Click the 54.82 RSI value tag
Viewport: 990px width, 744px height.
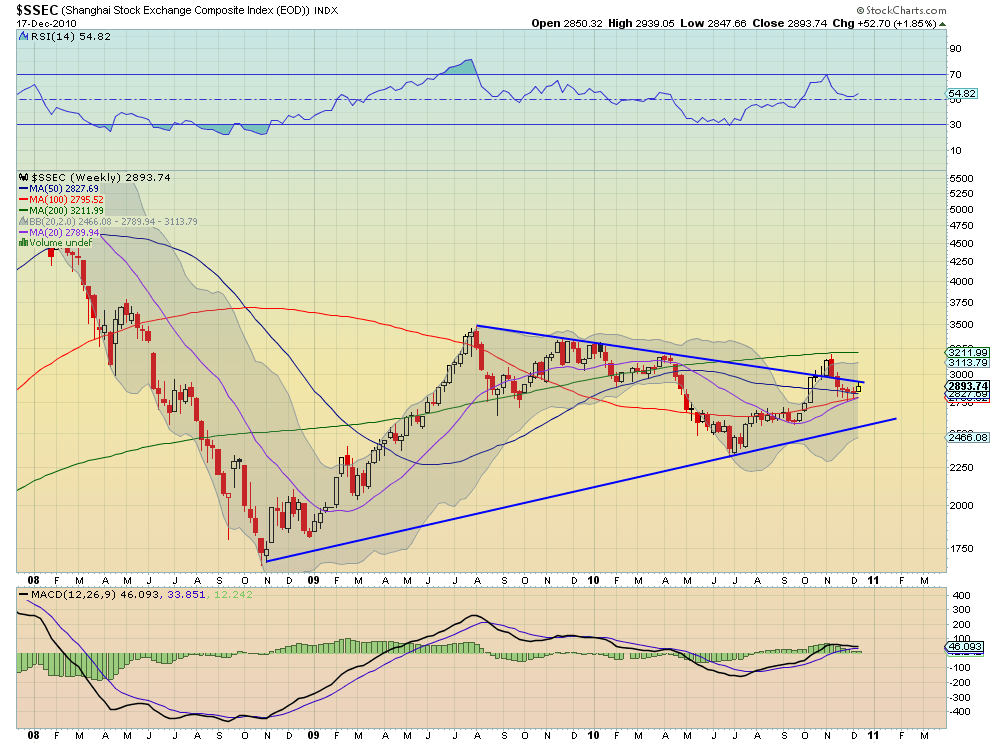[x=962, y=93]
